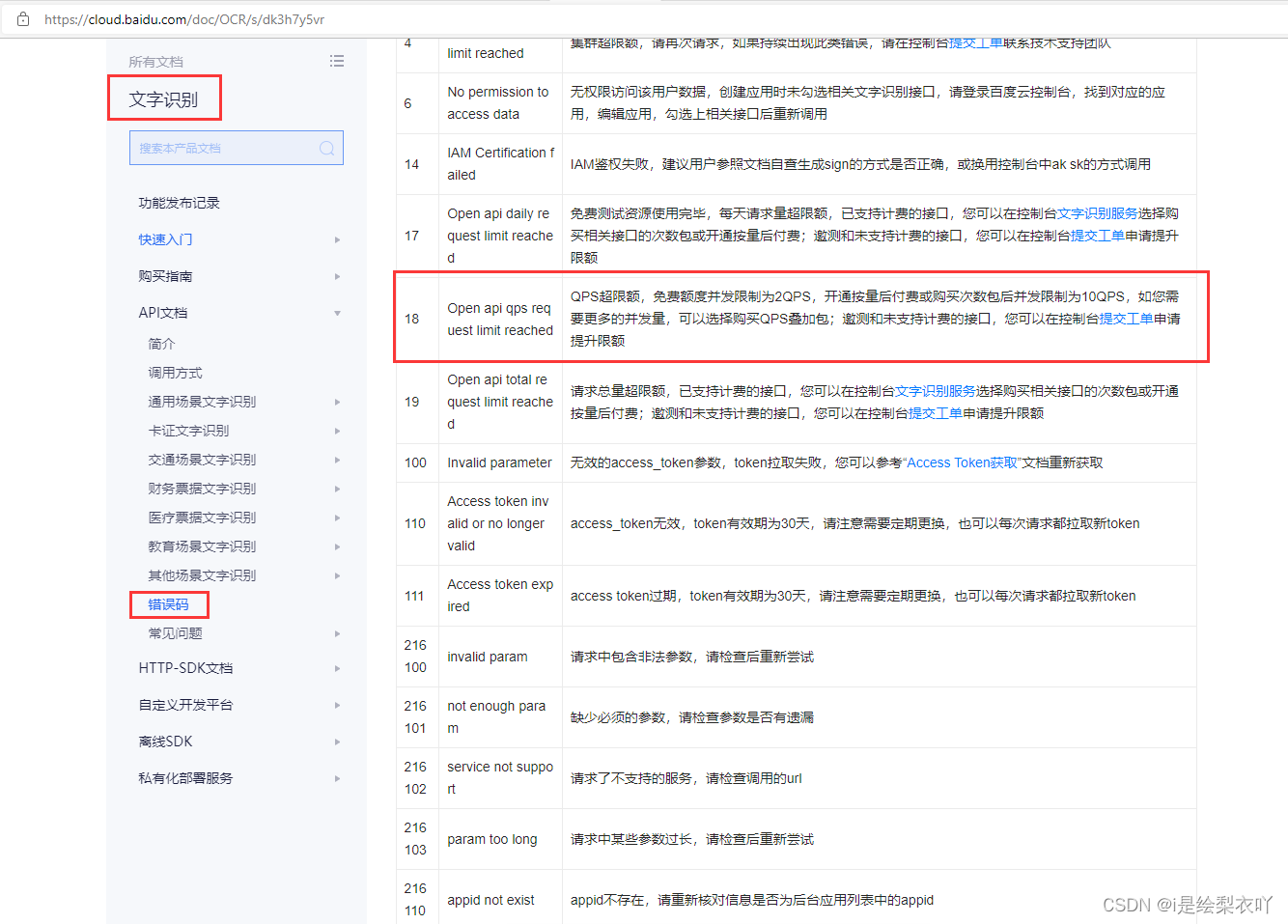
Task: Open 提交工单 link in error 18 row
Action: (x=1126, y=319)
